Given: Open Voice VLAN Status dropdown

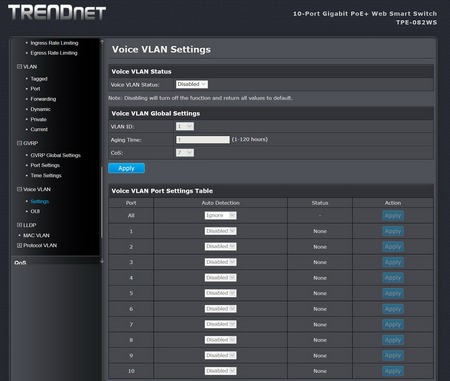Looking at the screenshot, I should [x=192, y=84].
